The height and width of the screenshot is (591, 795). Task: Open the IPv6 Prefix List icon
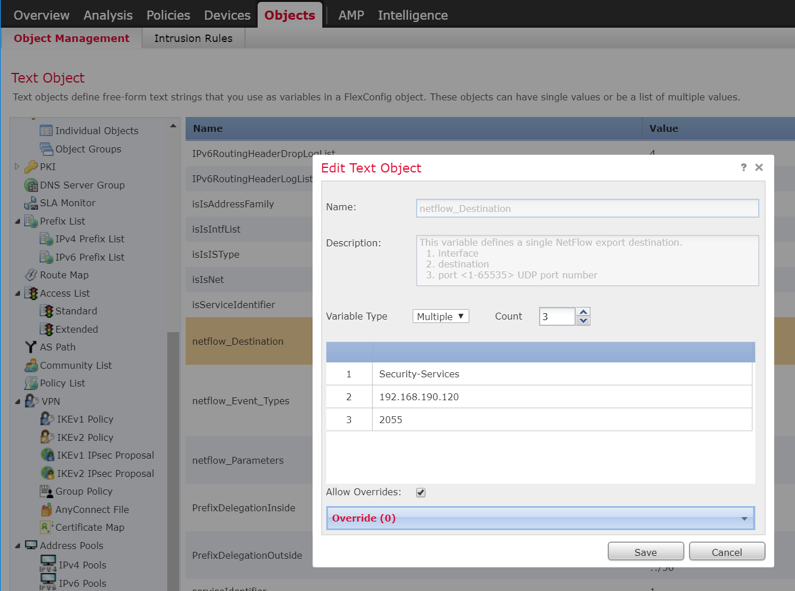point(46,257)
